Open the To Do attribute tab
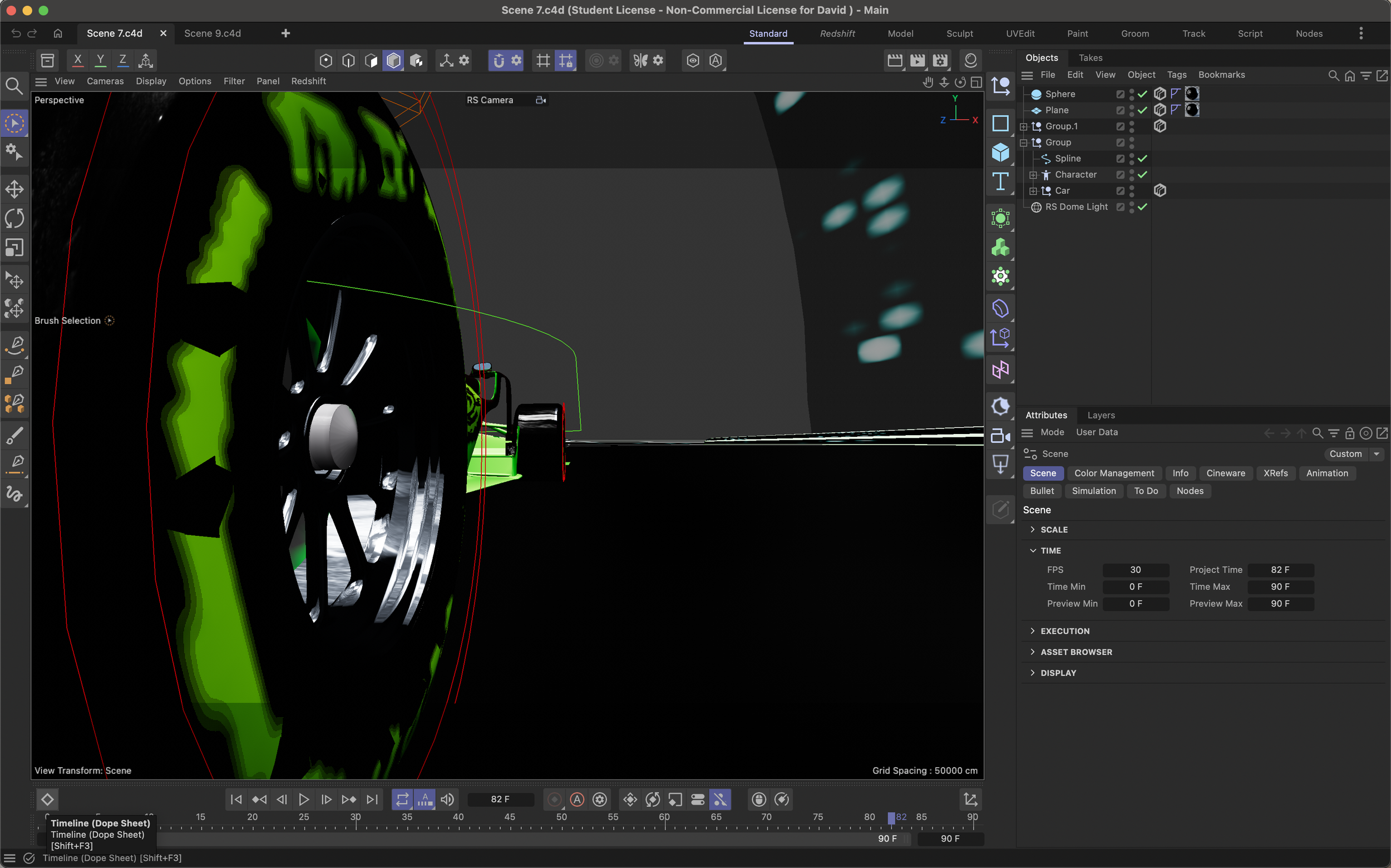 (x=1145, y=491)
